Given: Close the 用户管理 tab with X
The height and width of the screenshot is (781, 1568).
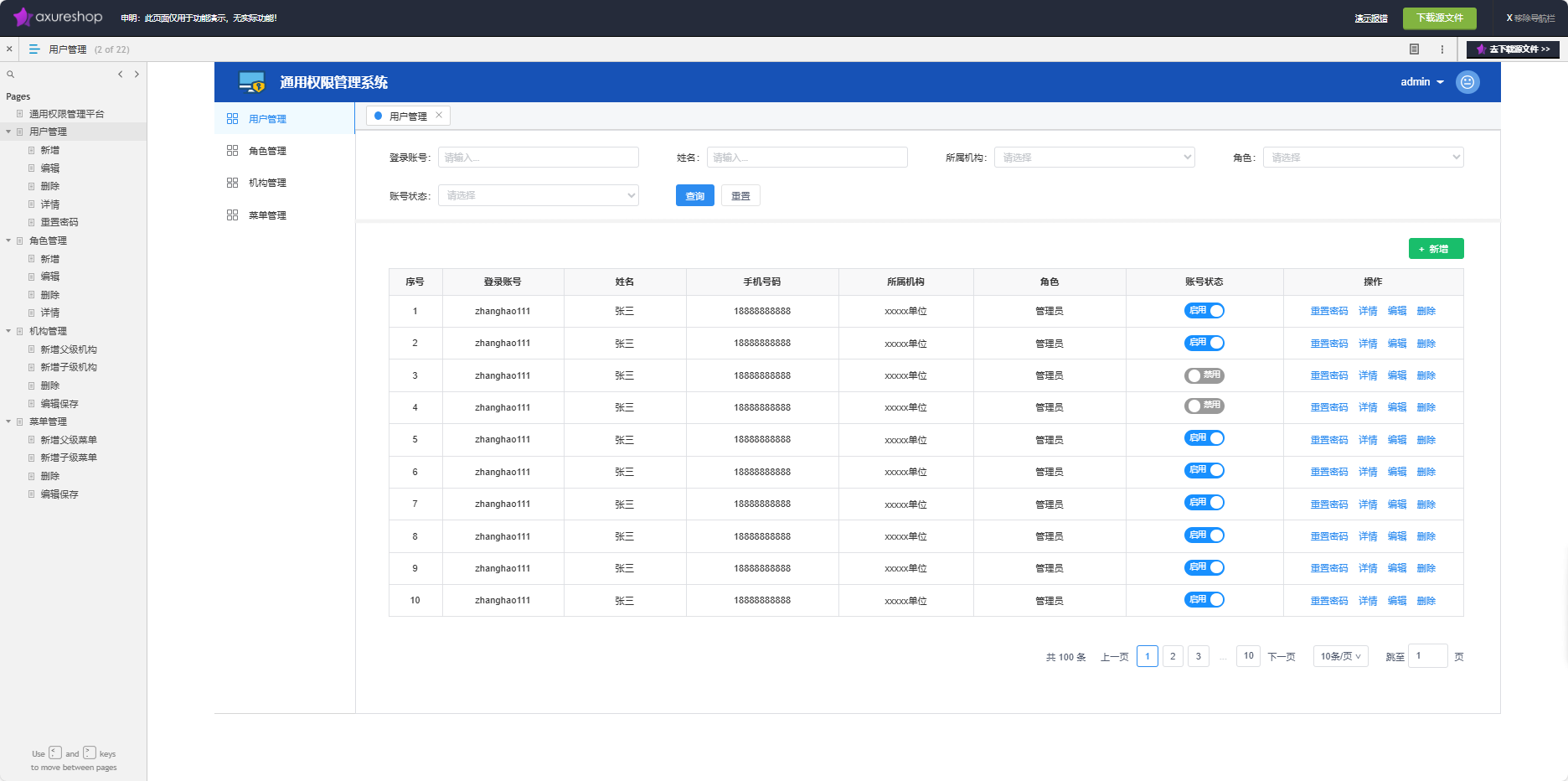Looking at the screenshot, I should click(x=439, y=116).
